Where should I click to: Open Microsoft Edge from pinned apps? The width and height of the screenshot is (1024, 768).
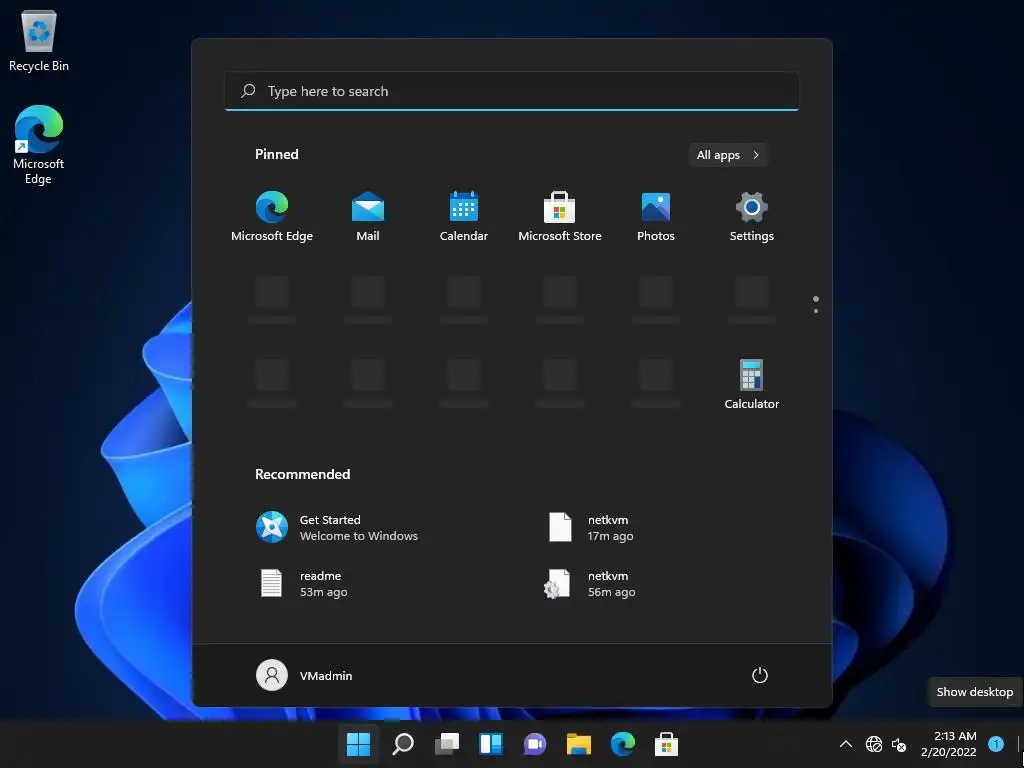click(x=272, y=216)
